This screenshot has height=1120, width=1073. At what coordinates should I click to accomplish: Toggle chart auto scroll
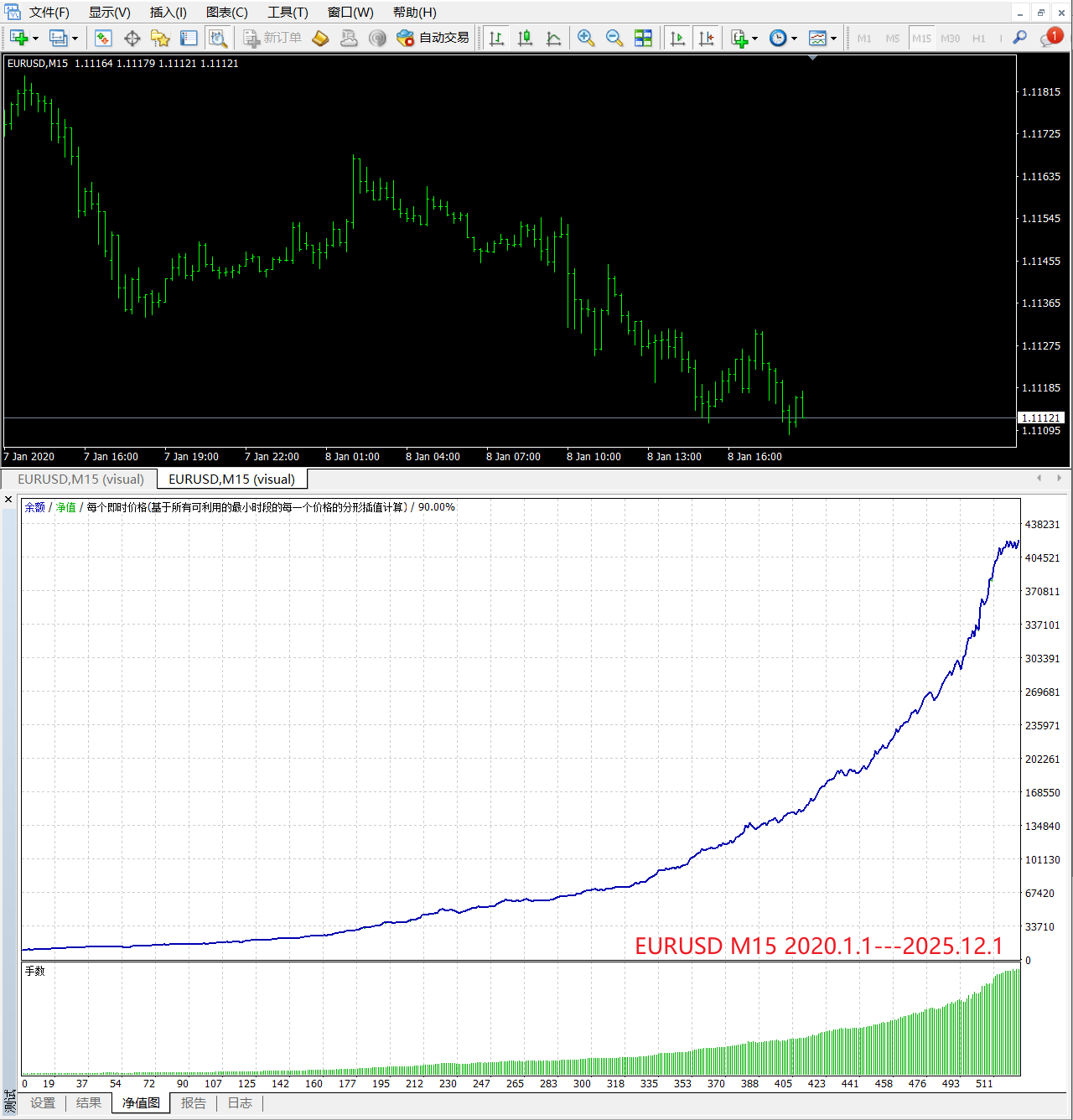pyautogui.click(x=677, y=38)
